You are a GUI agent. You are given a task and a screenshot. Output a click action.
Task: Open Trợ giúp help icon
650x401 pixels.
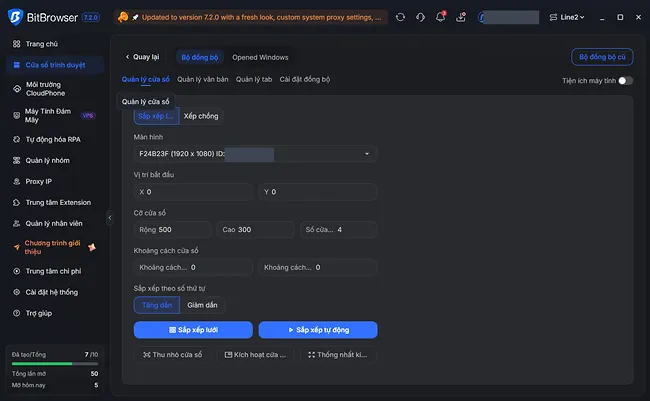17,313
